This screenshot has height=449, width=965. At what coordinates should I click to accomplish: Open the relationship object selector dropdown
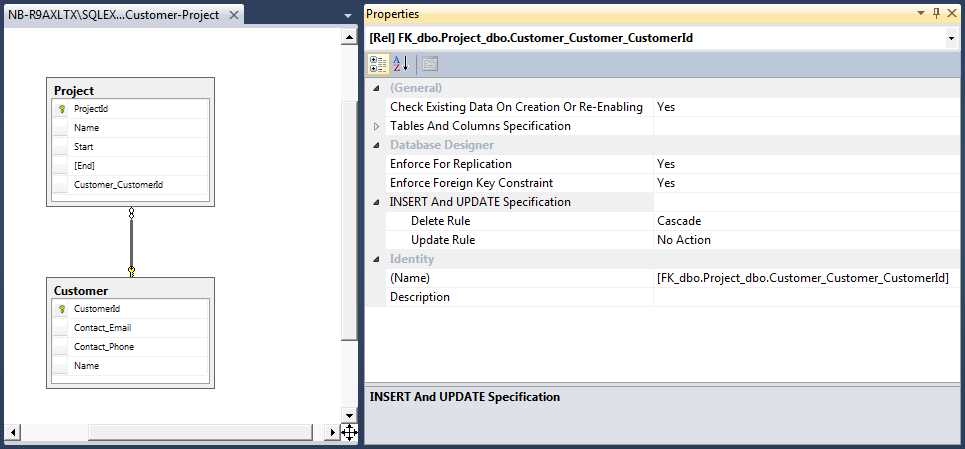953,38
